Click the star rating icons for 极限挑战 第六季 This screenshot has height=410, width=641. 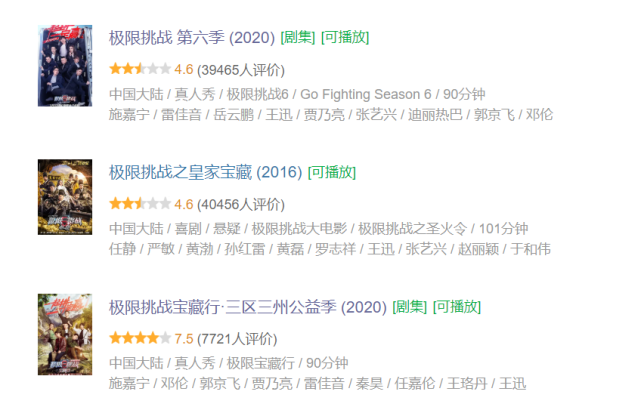[139, 70]
